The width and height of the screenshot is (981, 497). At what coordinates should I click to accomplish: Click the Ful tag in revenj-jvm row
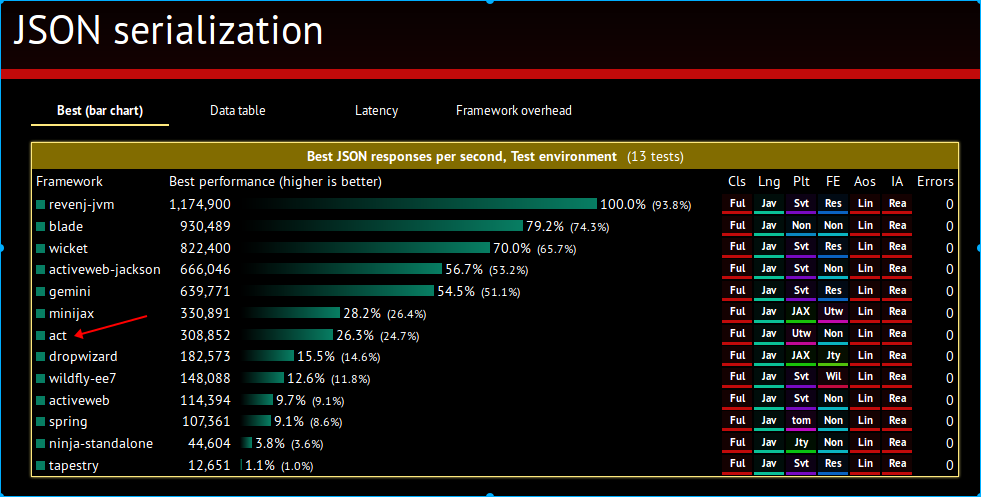738,204
